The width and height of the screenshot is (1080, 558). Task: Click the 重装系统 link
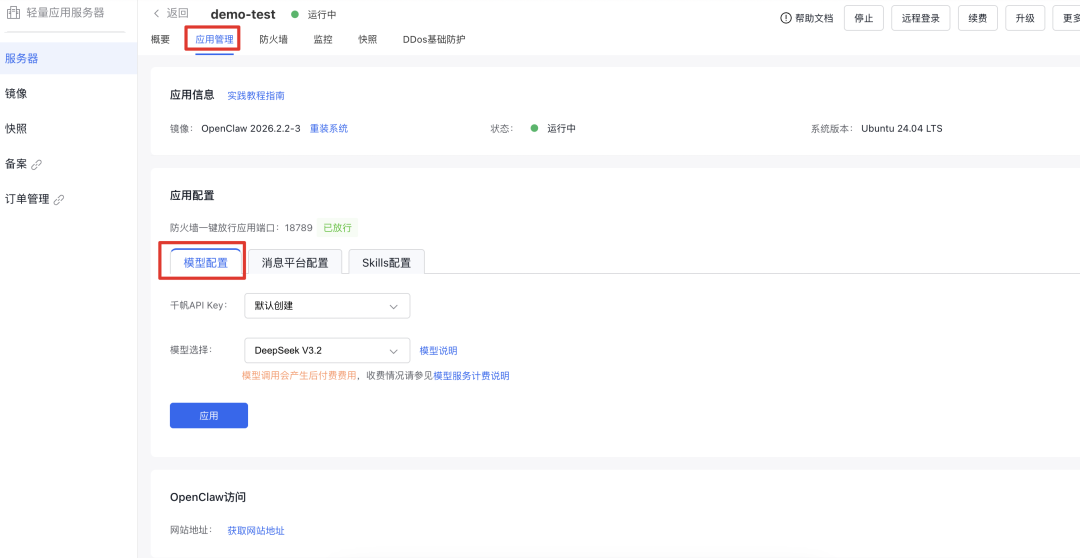[328, 129]
